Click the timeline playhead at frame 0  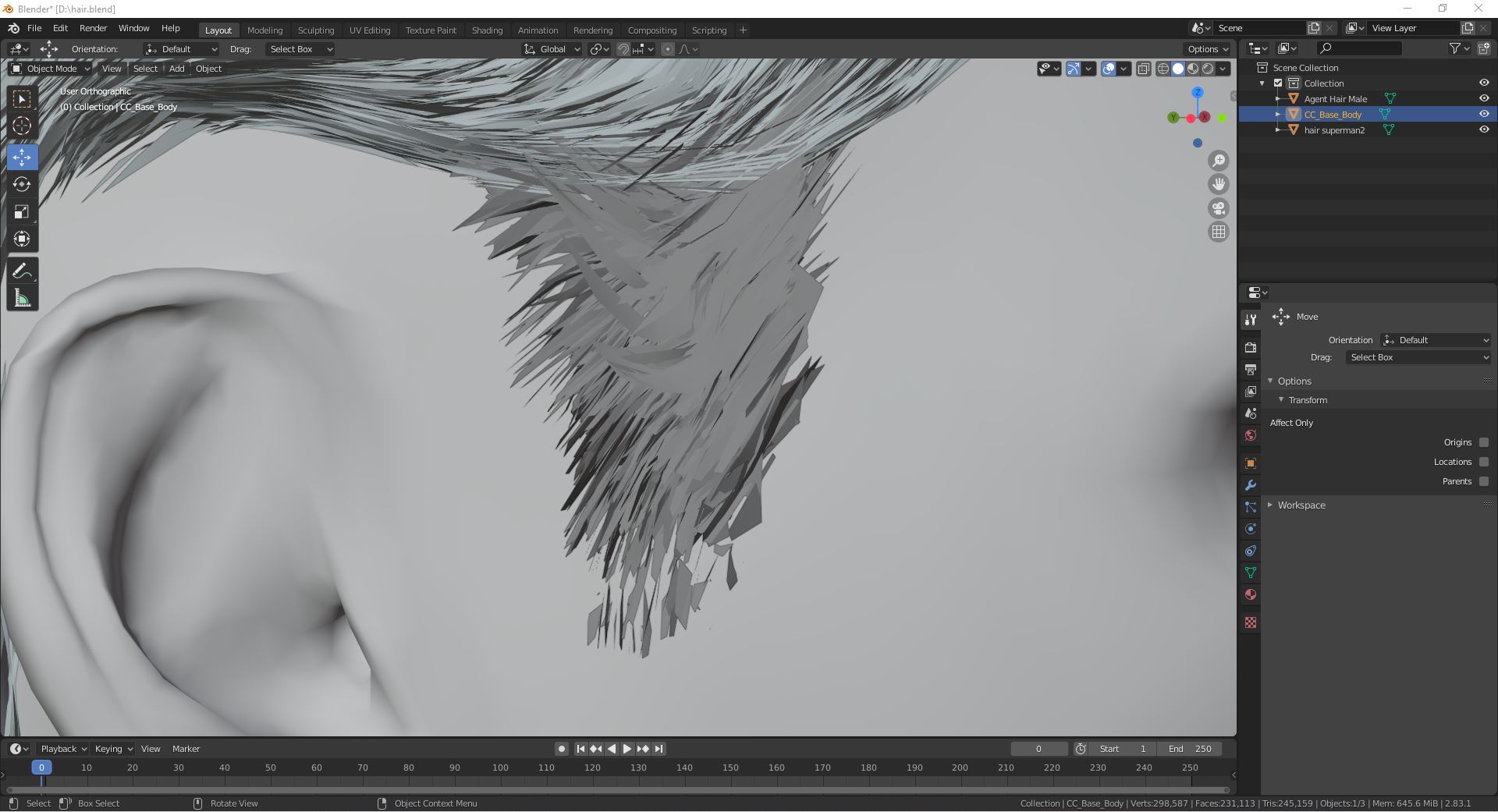[41, 768]
